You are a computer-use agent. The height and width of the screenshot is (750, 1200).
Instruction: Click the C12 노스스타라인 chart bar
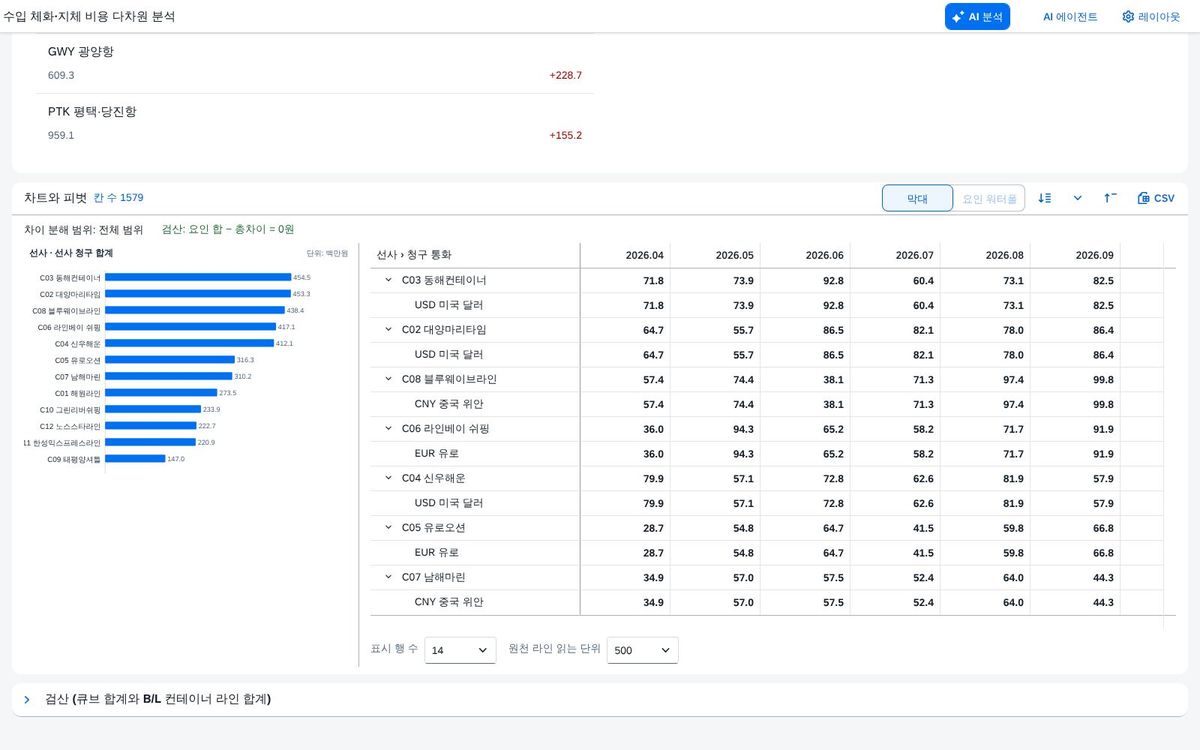click(151, 425)
